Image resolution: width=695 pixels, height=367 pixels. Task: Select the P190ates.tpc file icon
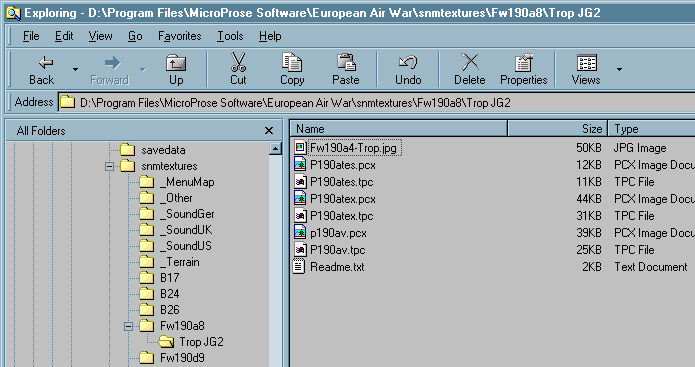pos(300,181)
